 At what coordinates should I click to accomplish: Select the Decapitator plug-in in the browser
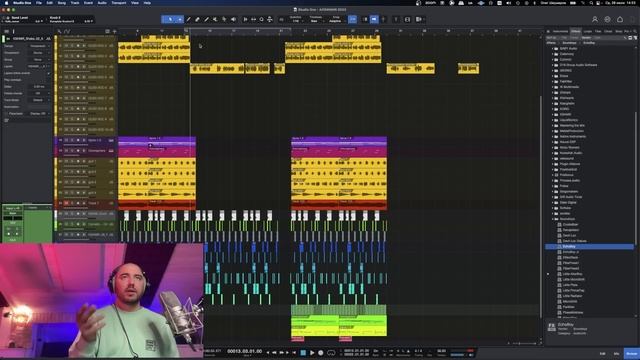(x=571, y=230)
